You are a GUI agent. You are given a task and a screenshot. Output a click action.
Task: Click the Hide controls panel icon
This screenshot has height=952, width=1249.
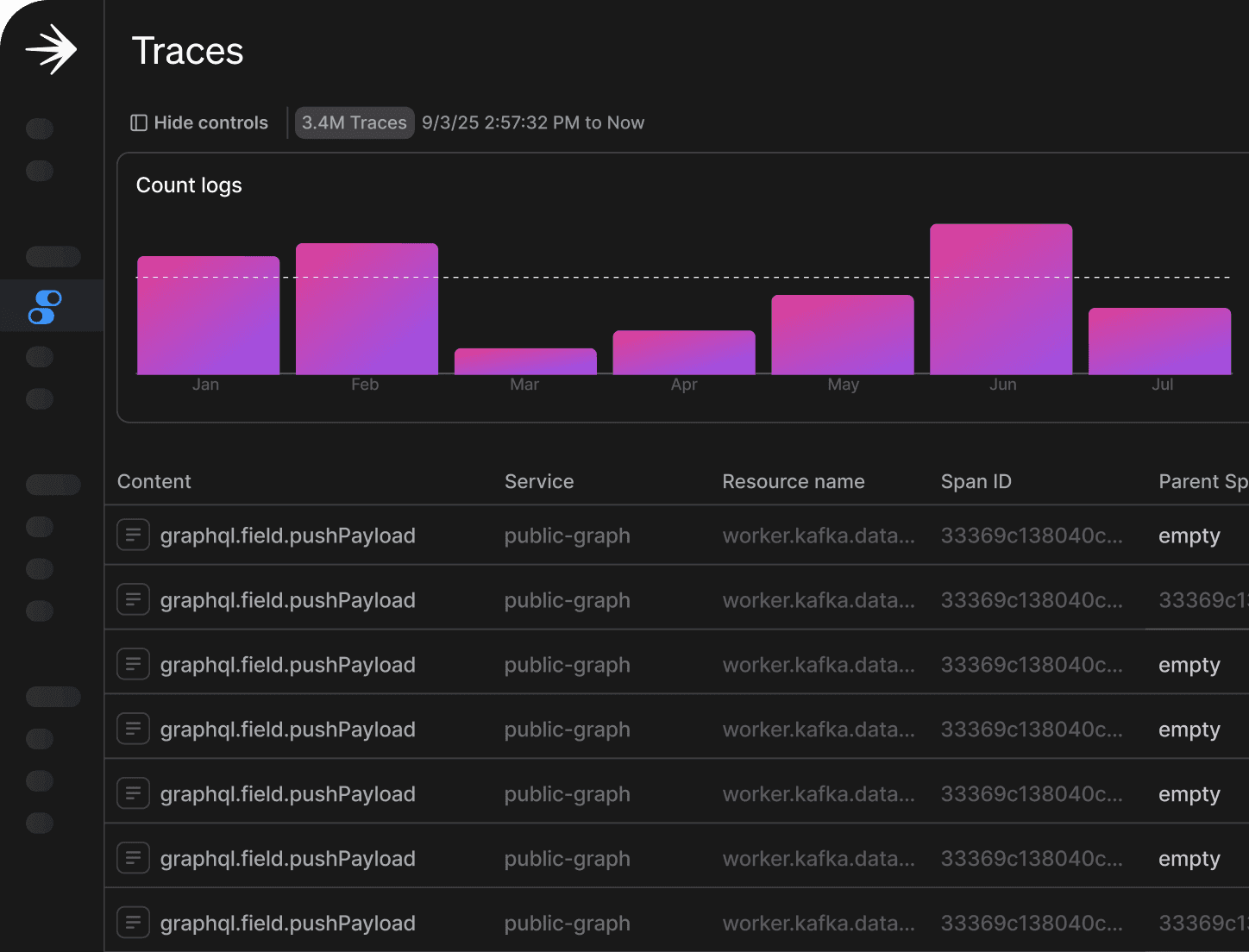point(139,123)
